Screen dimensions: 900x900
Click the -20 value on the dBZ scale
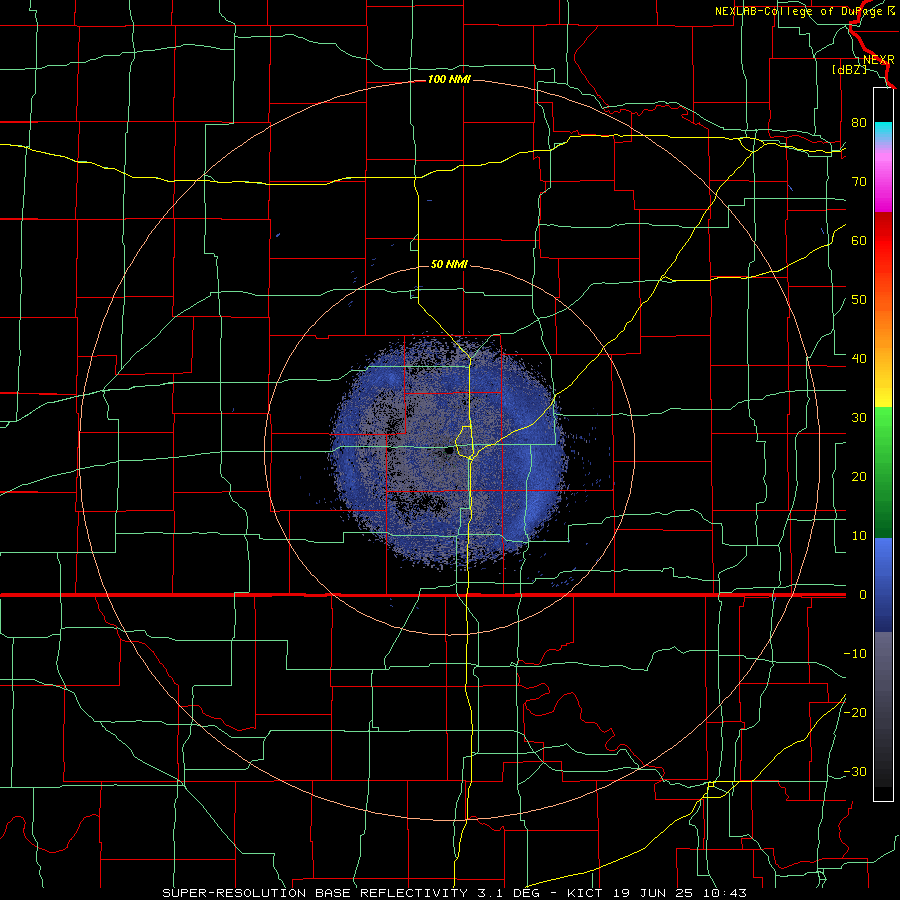tap(855, 713)
